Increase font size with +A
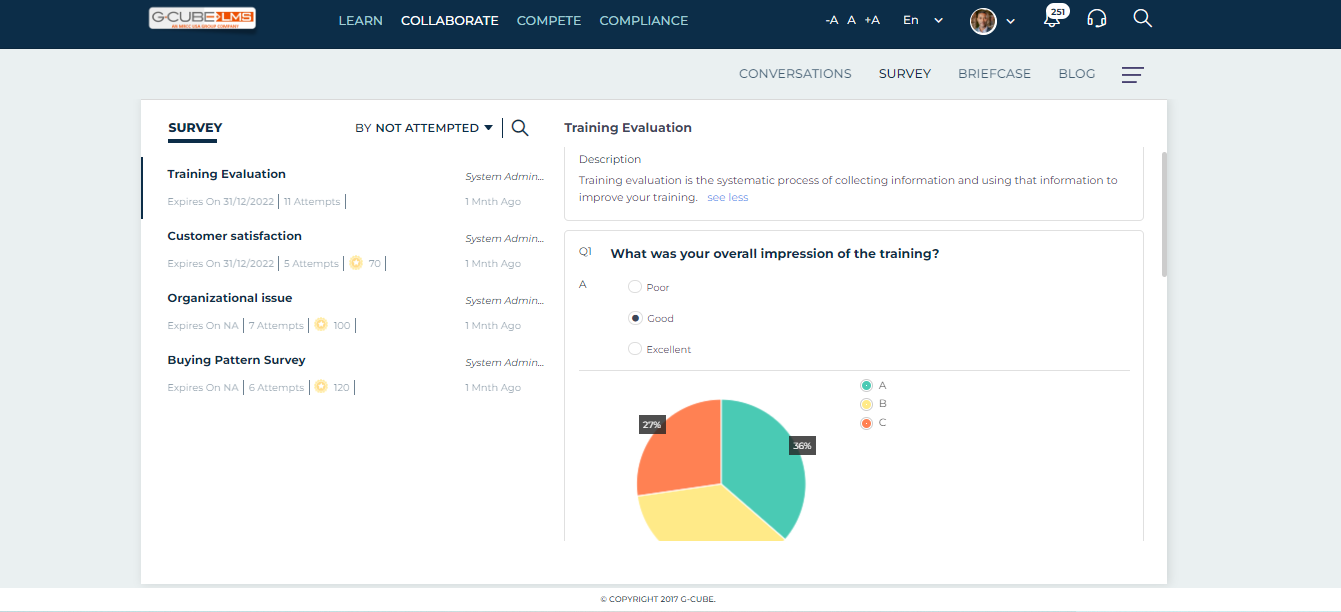The image size is (1341, 612). (872, 20)
